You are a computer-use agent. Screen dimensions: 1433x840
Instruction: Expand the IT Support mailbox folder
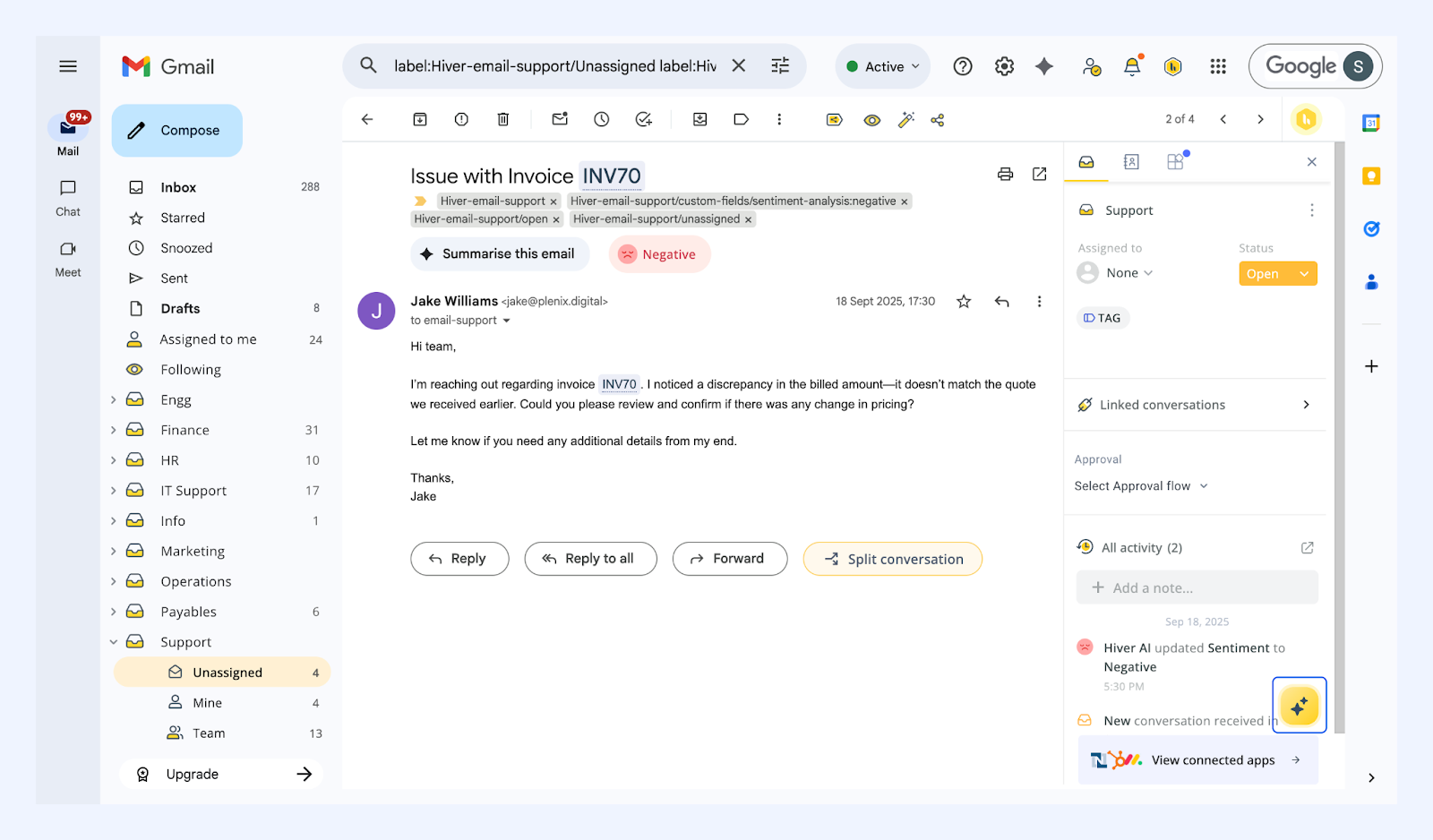click(x=114, y=491)
